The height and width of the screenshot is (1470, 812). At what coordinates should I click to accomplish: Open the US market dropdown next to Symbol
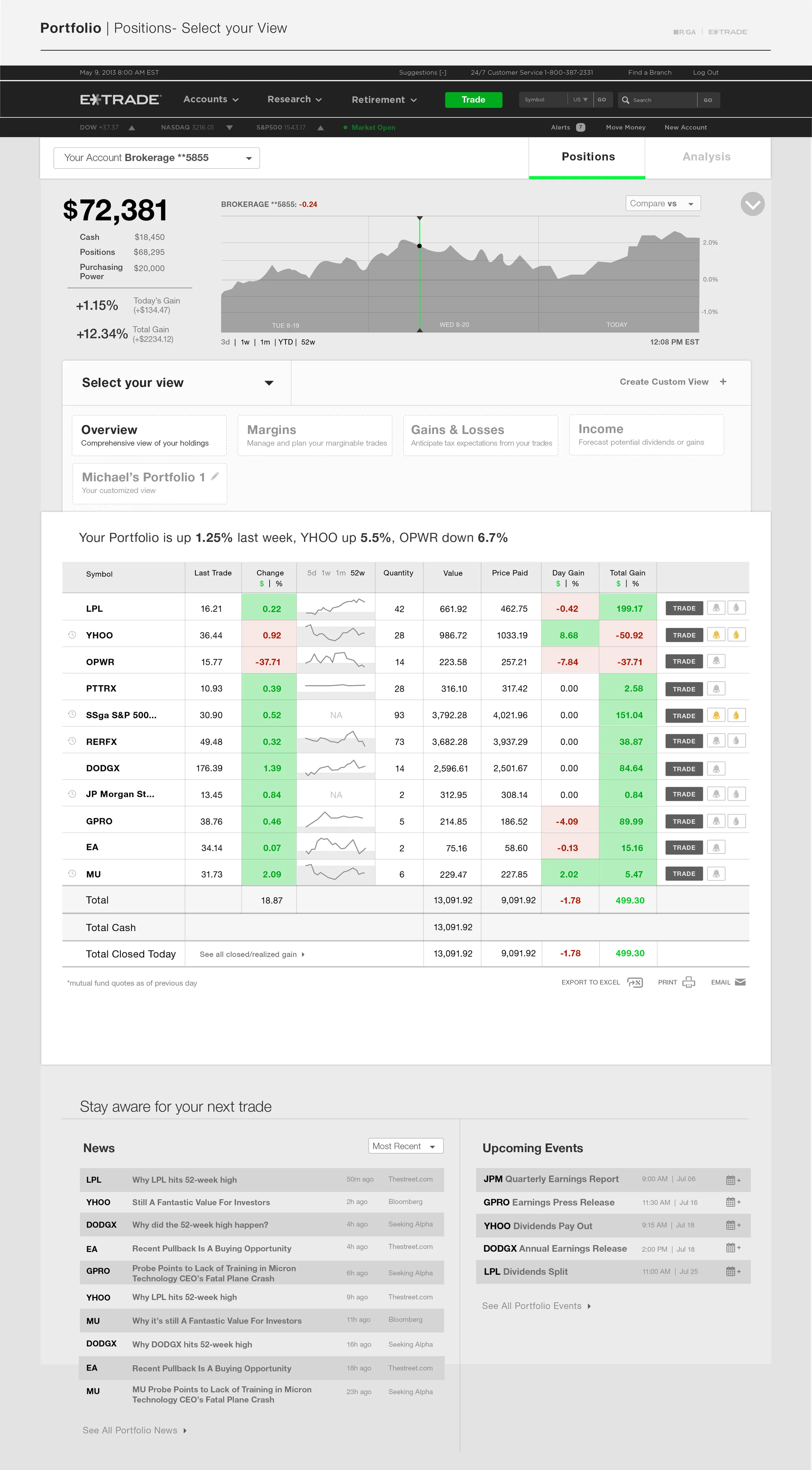(580, 100)
